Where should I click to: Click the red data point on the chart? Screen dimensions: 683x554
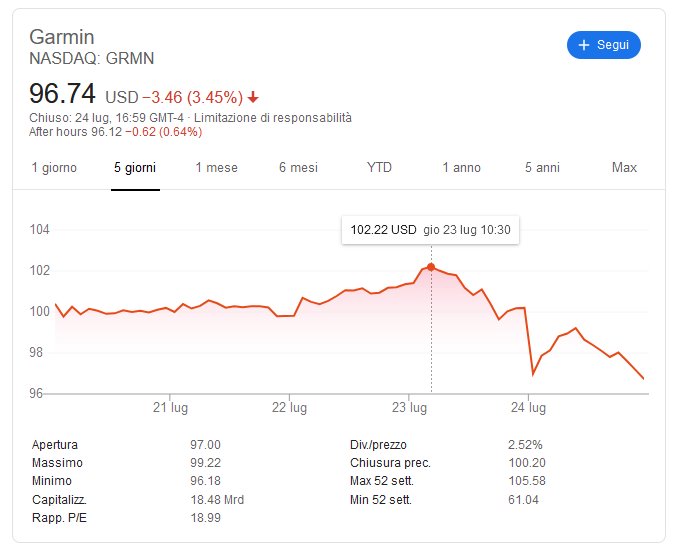tap(431, 267)
